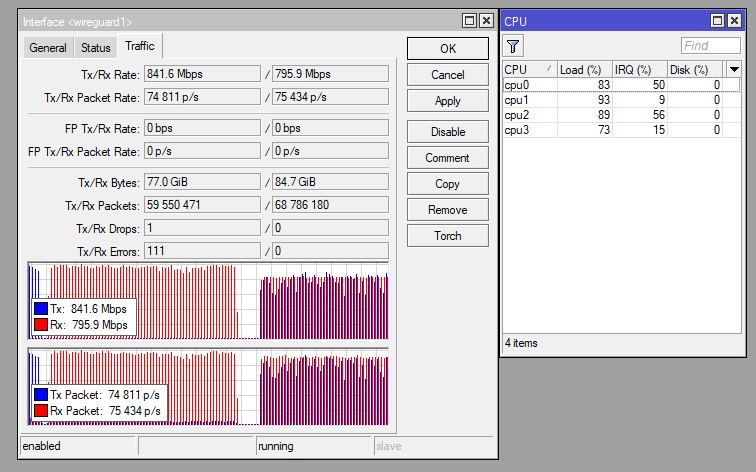This screenshot has width=756, height=472.
Task: Click the blue Tx swatch in rate graph legend
Action: click(x=41, y=309)
